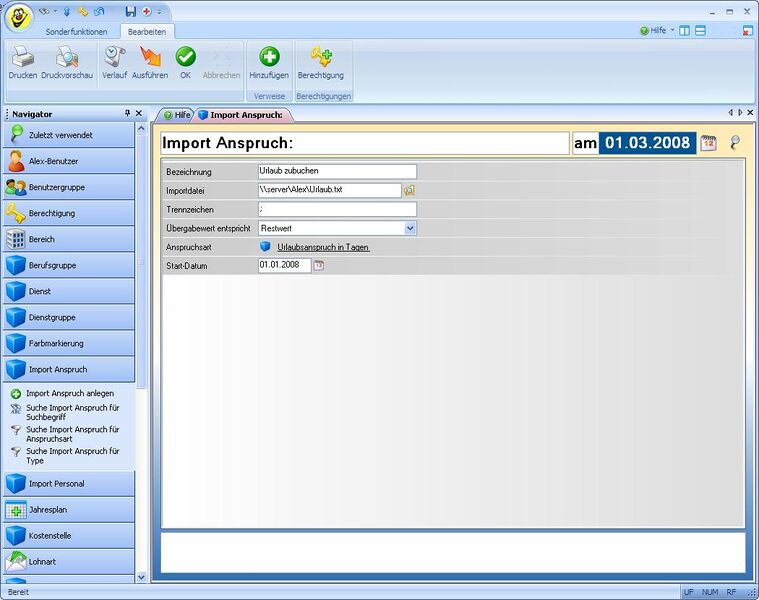Pin the Navigator panel
The height and width of the screenshot is (600, 759).
click(x=127, y=114)
